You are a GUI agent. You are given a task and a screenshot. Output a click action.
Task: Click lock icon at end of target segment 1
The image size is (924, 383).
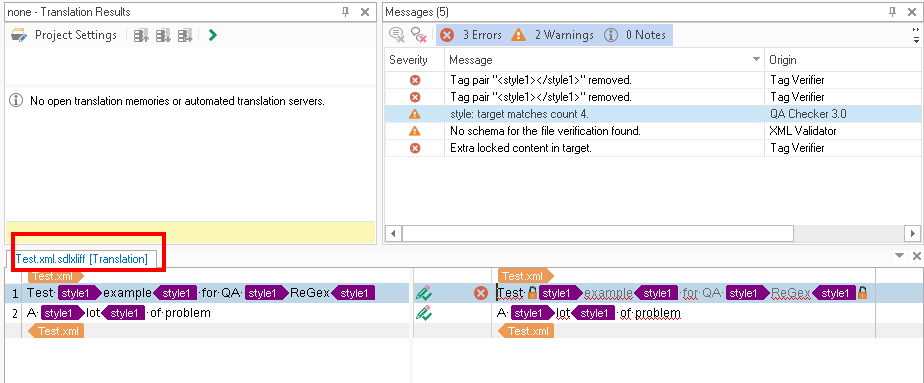tap(863, 292)
